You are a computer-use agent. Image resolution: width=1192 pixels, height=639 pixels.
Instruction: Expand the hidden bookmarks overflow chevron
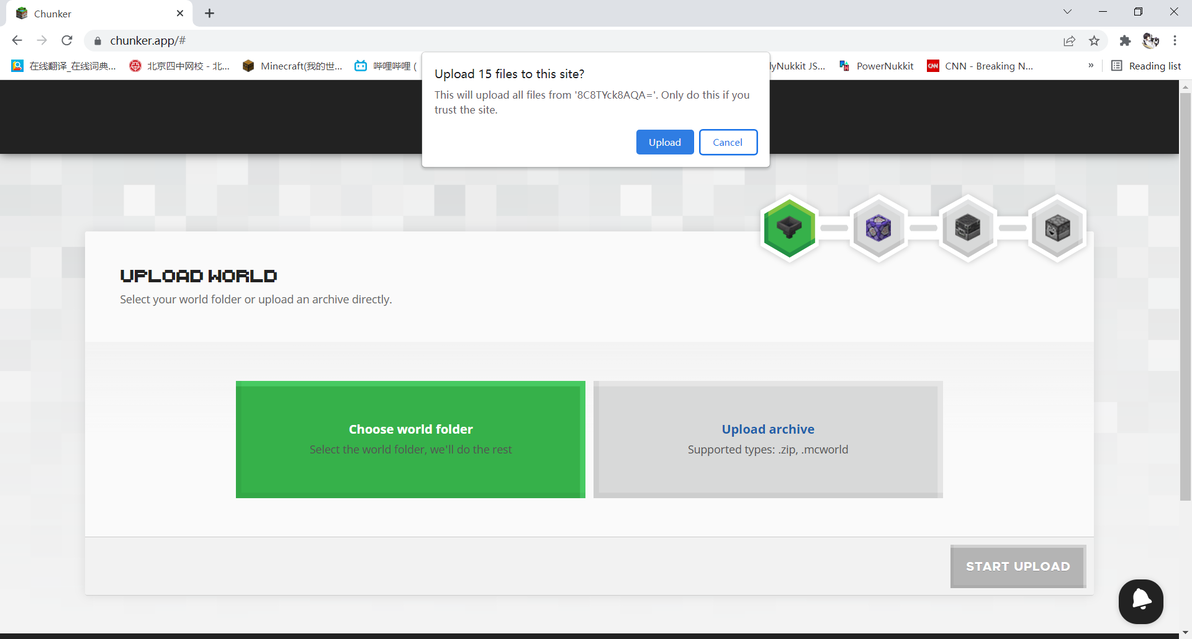click(1091, 65)
